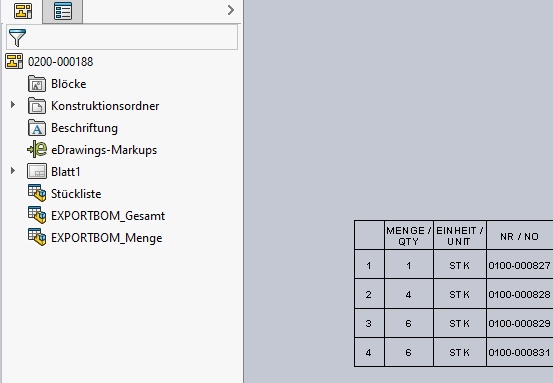Click quantity 6 in row 0100-000831
This screenshot has width=553, height=383.
409,352
